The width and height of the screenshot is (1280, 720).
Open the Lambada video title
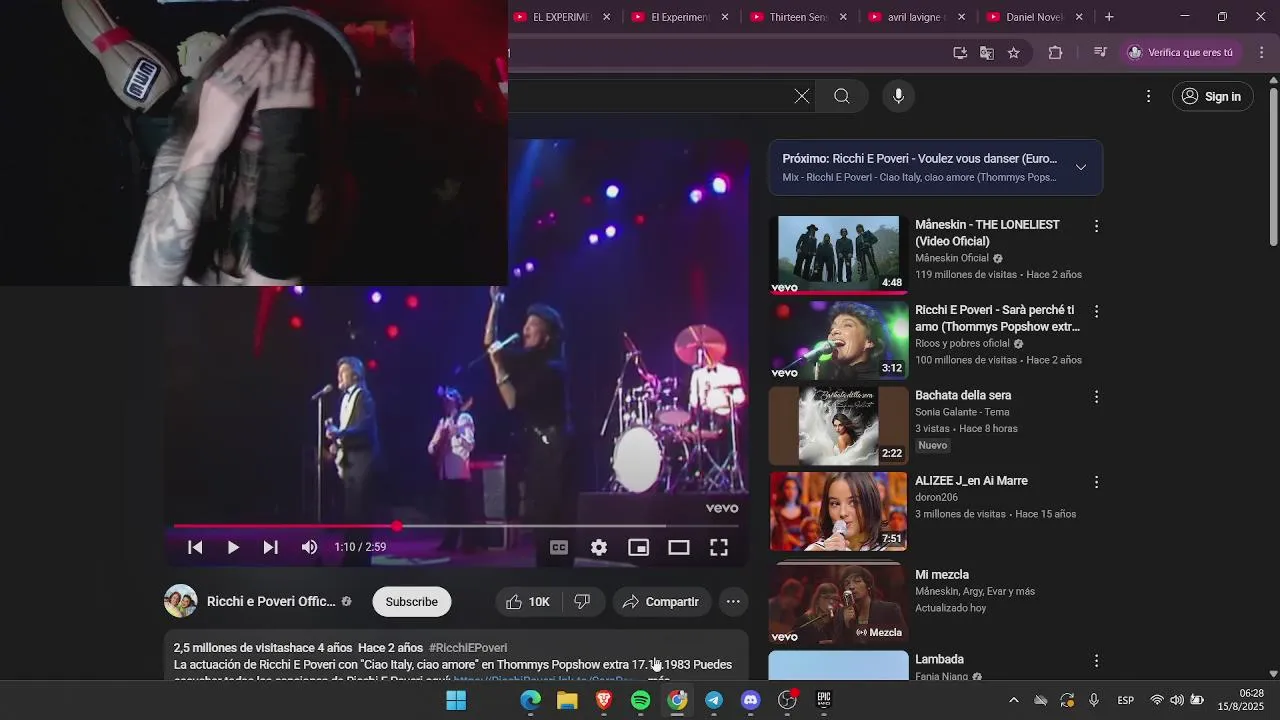[x=939, y=660]
